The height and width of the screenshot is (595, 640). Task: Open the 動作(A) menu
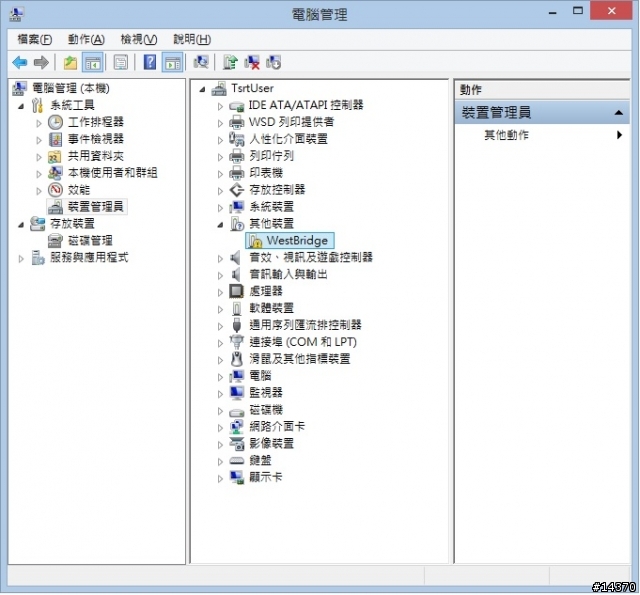(x=86, y=40)
